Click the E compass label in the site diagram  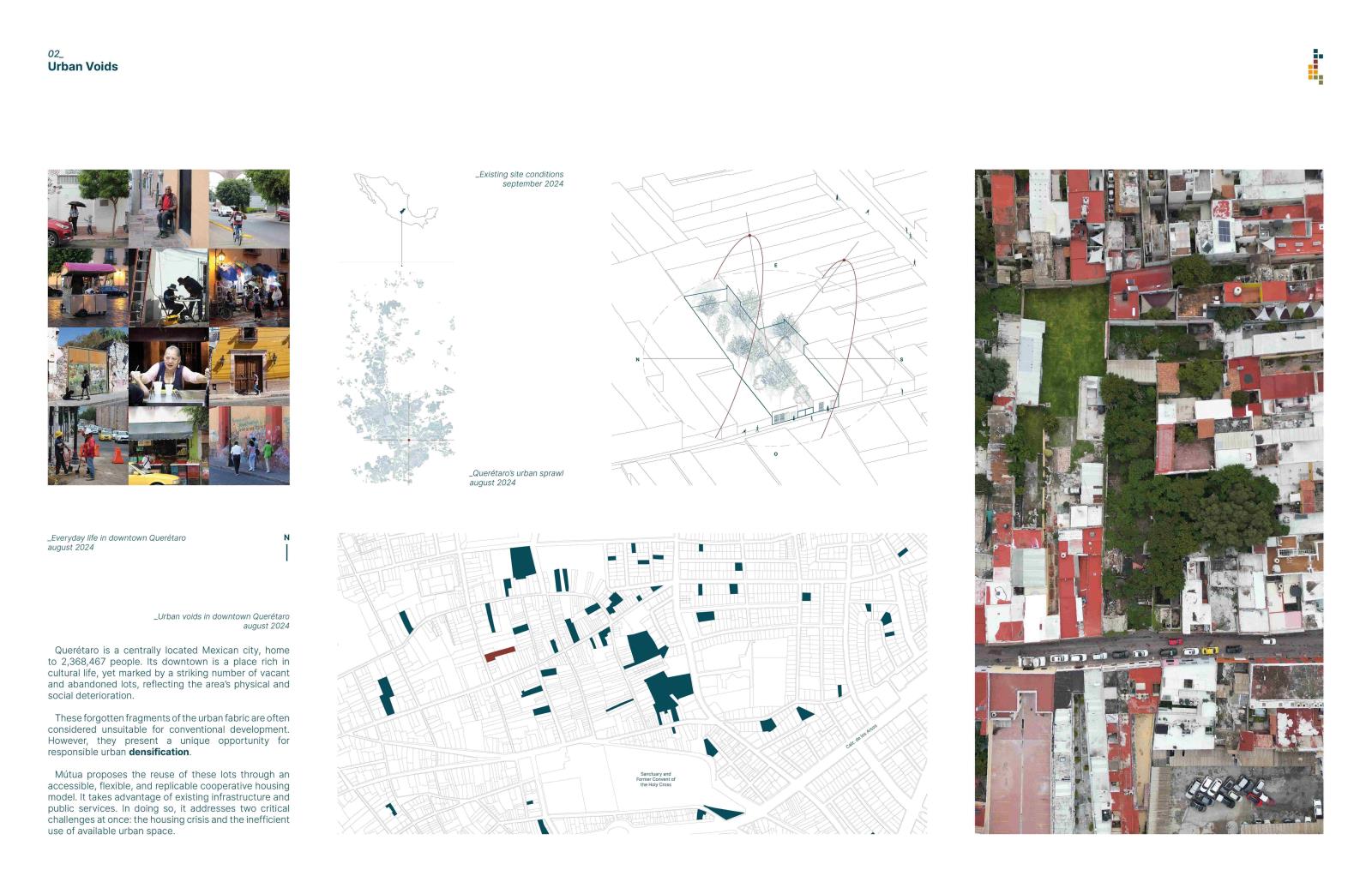point(776,266)
